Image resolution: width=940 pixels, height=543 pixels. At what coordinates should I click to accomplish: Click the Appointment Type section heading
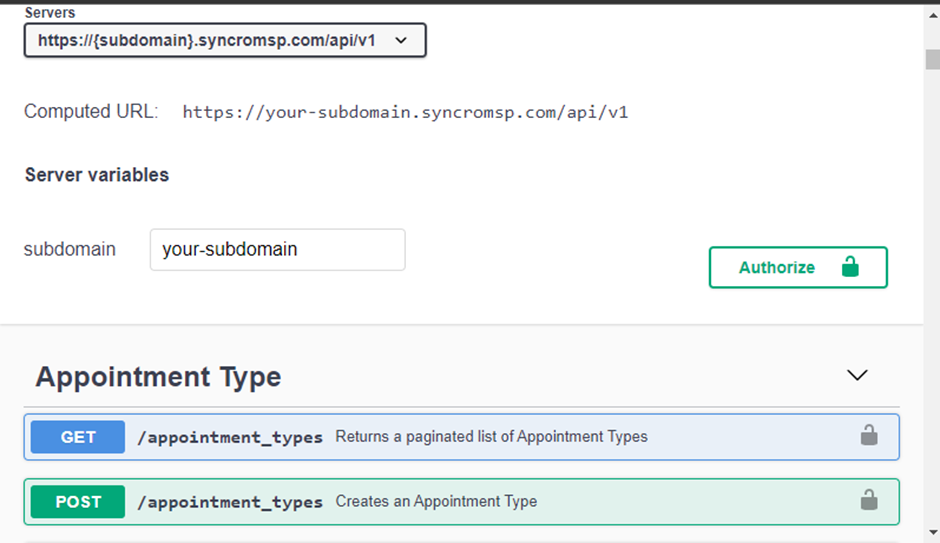coord(158,377)
